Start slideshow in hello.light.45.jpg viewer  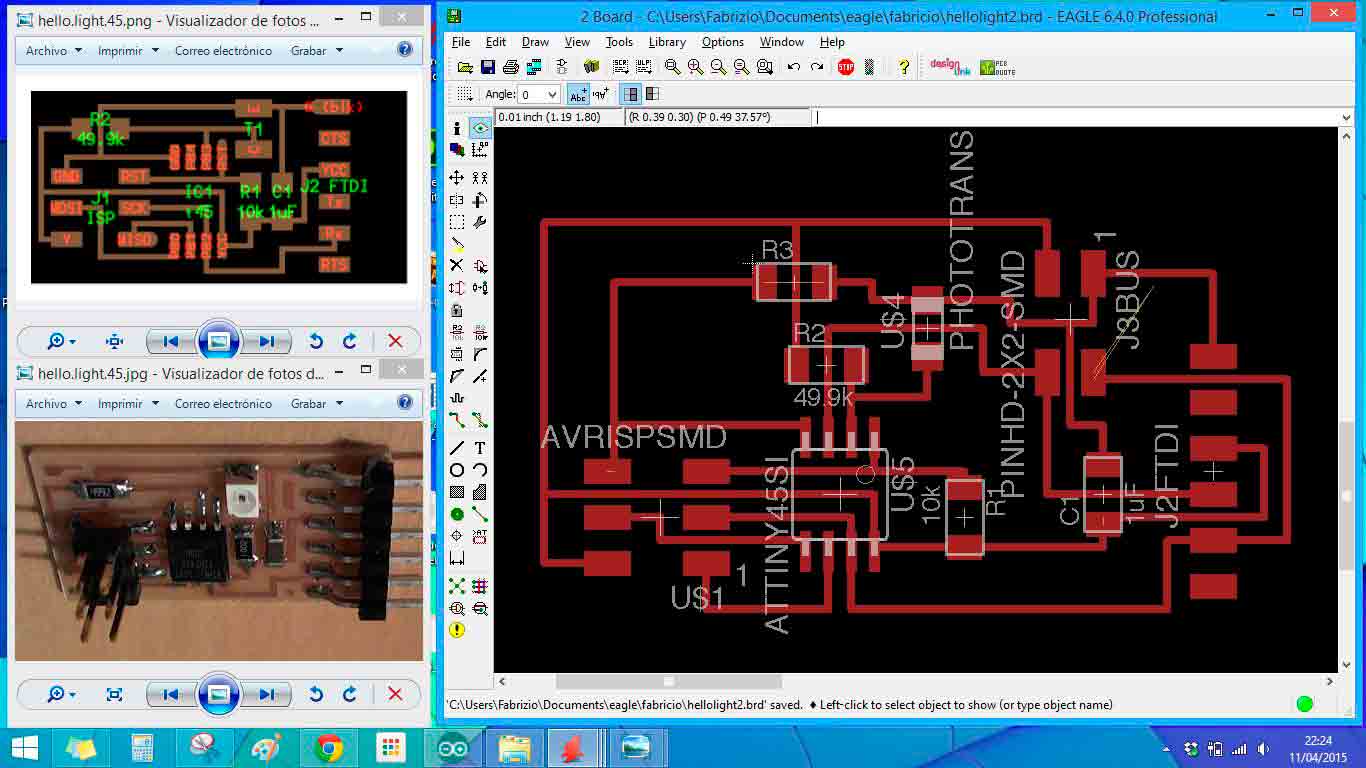click(218, 694)
